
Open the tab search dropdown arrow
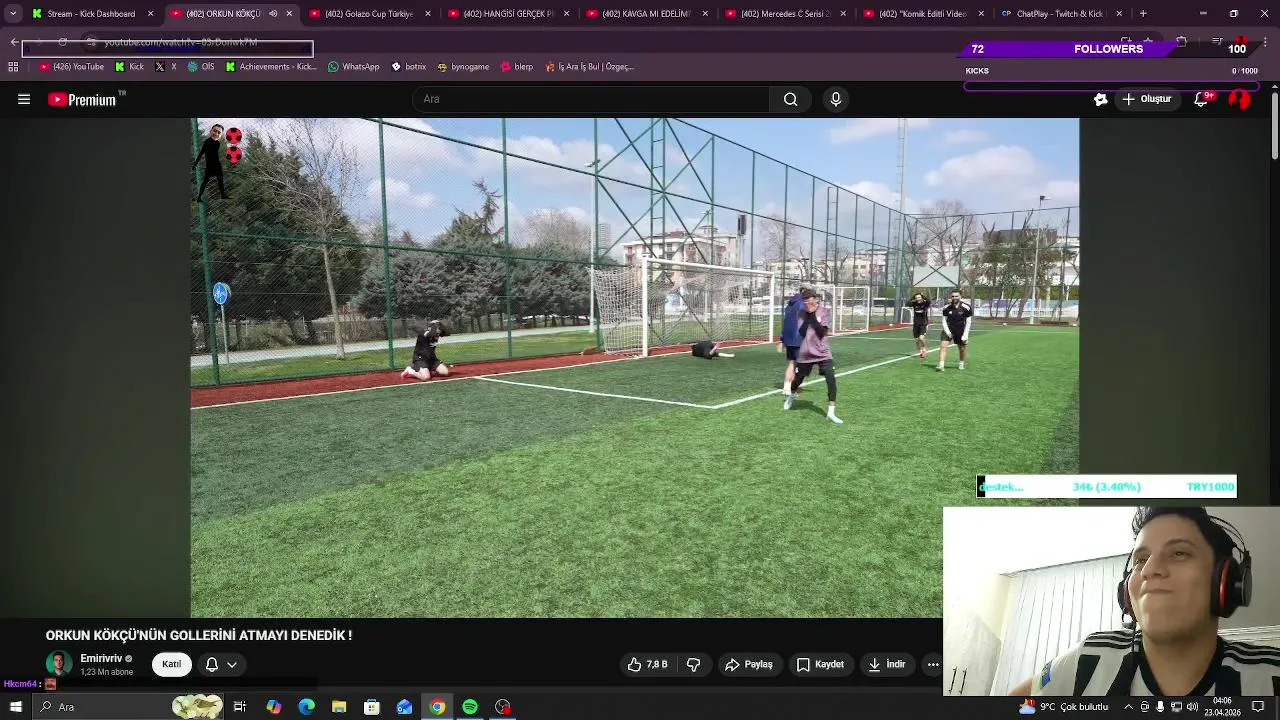[x=13, y=14]
